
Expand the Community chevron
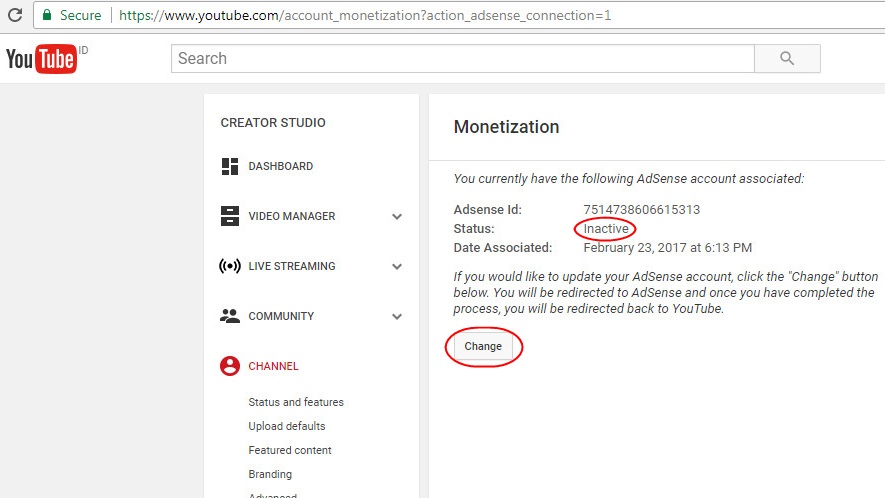397,316
